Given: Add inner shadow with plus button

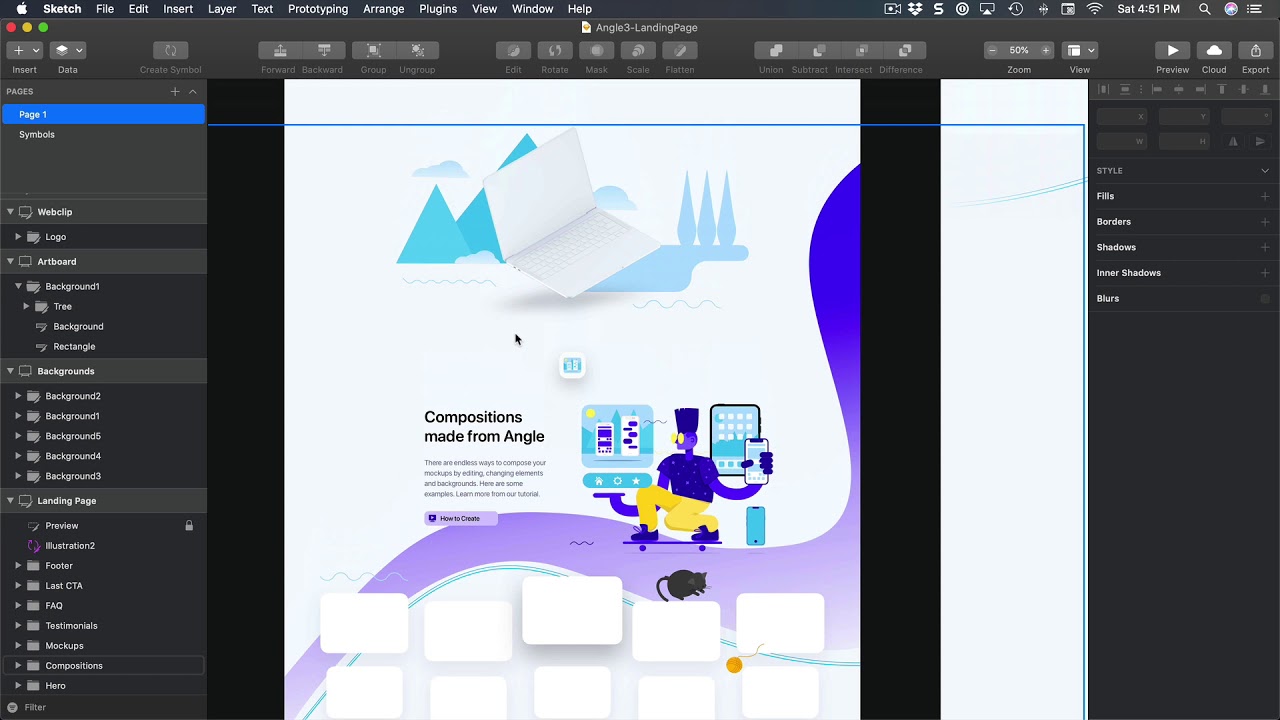Looking at the screenshot, I should tap(1265, 273).
